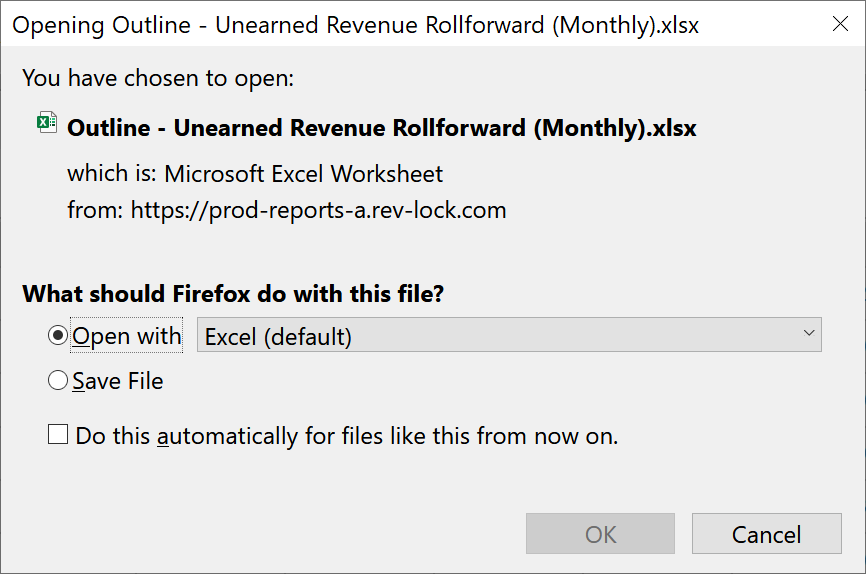The width and height of the screenshot is (866, 574).
Task: Click the Excel (default) text in combo box
Action: coord(278,337)
